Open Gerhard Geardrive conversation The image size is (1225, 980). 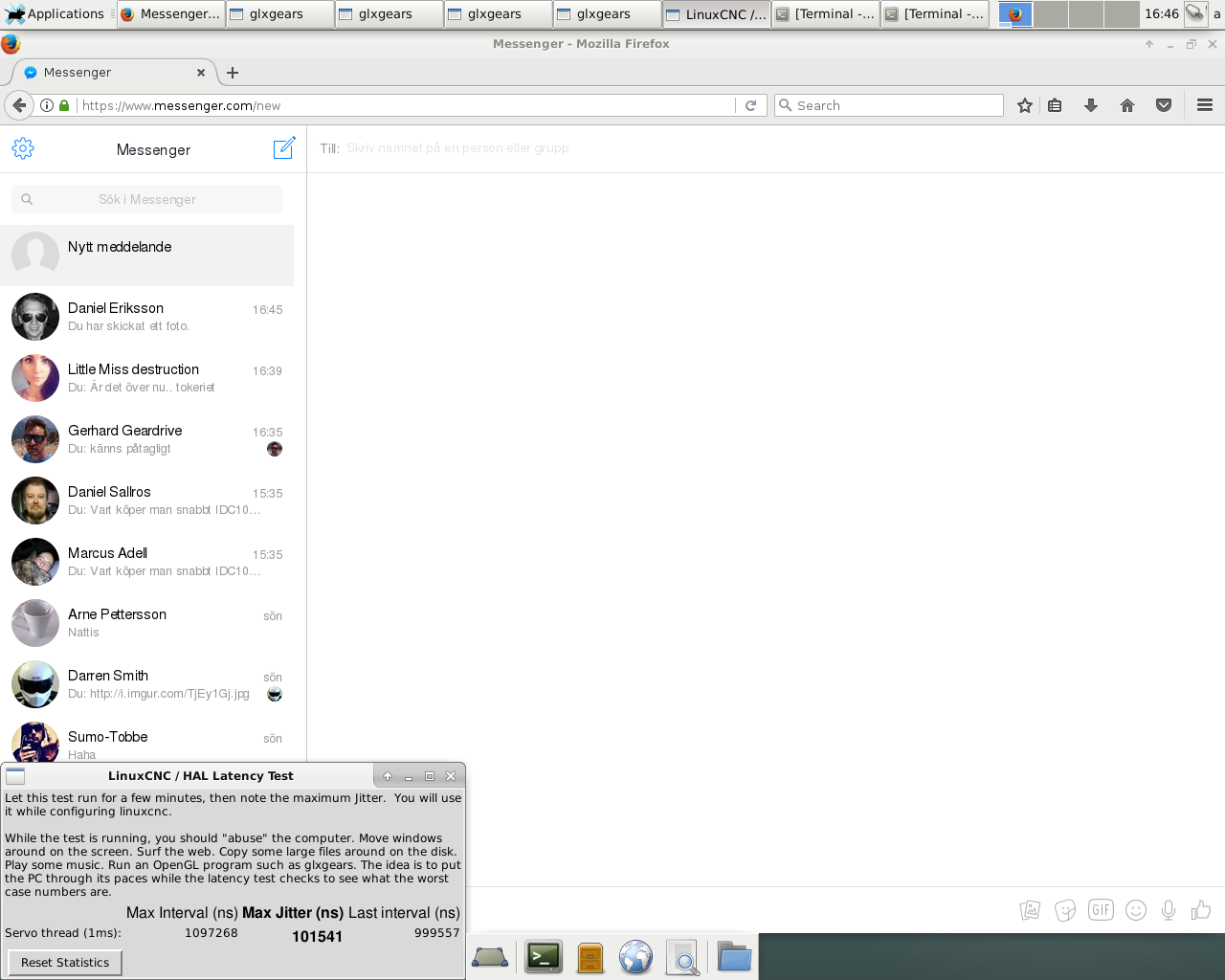click(147, 439)
